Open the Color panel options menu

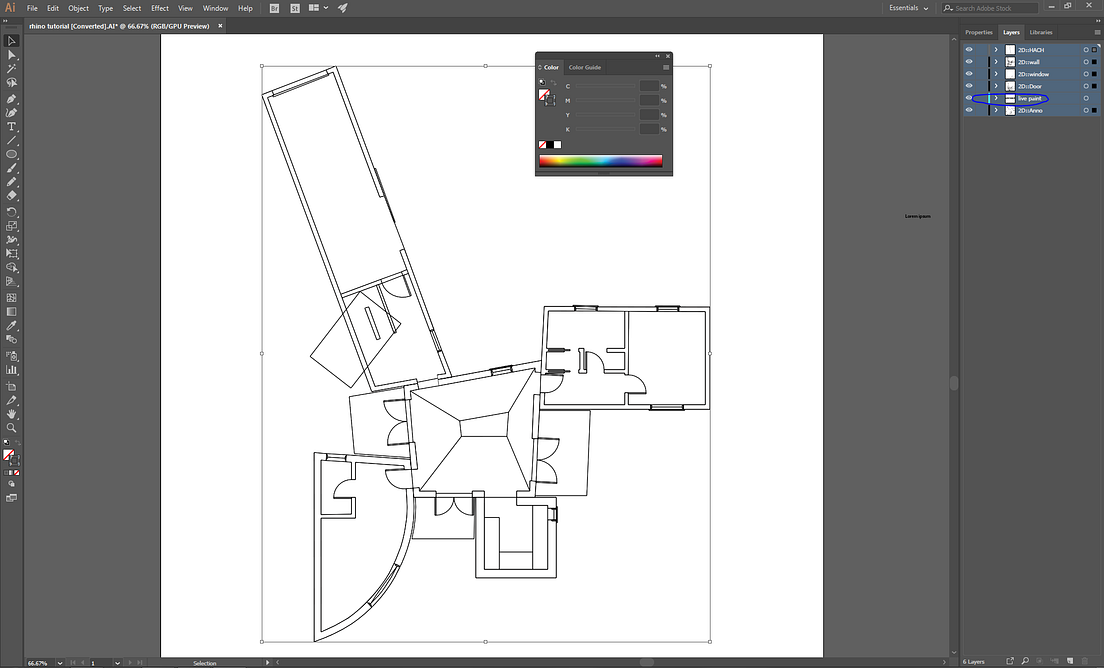pyautogui.click(x=666, y=68)
